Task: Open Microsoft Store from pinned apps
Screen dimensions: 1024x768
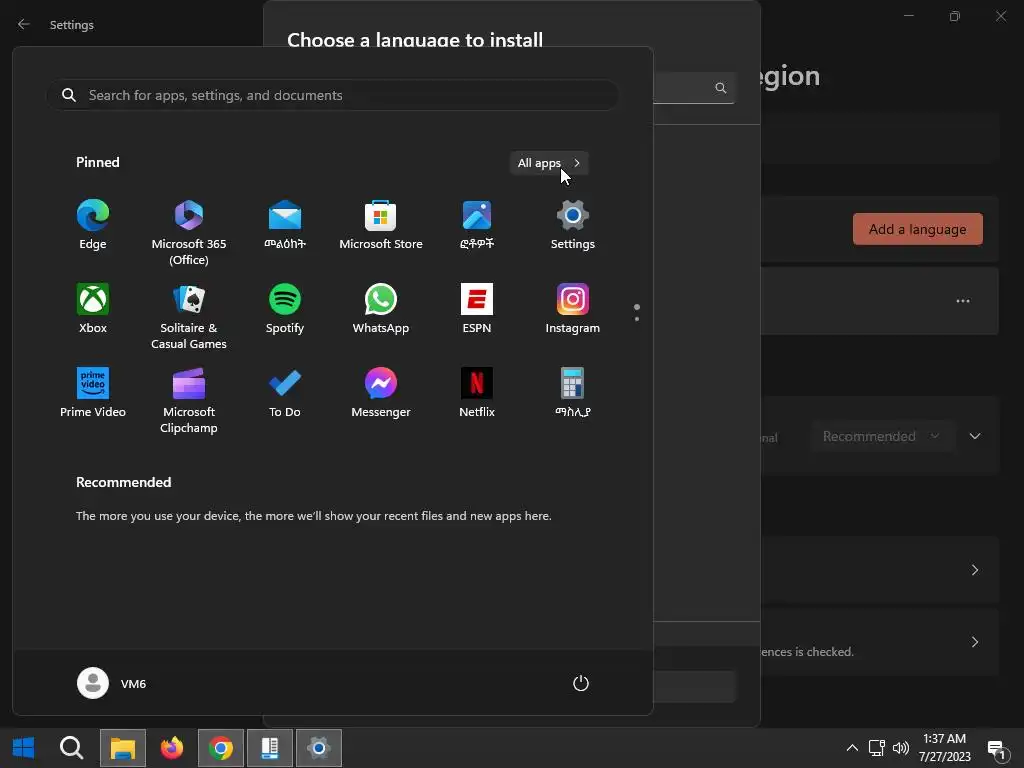Action: coord(381,225)
